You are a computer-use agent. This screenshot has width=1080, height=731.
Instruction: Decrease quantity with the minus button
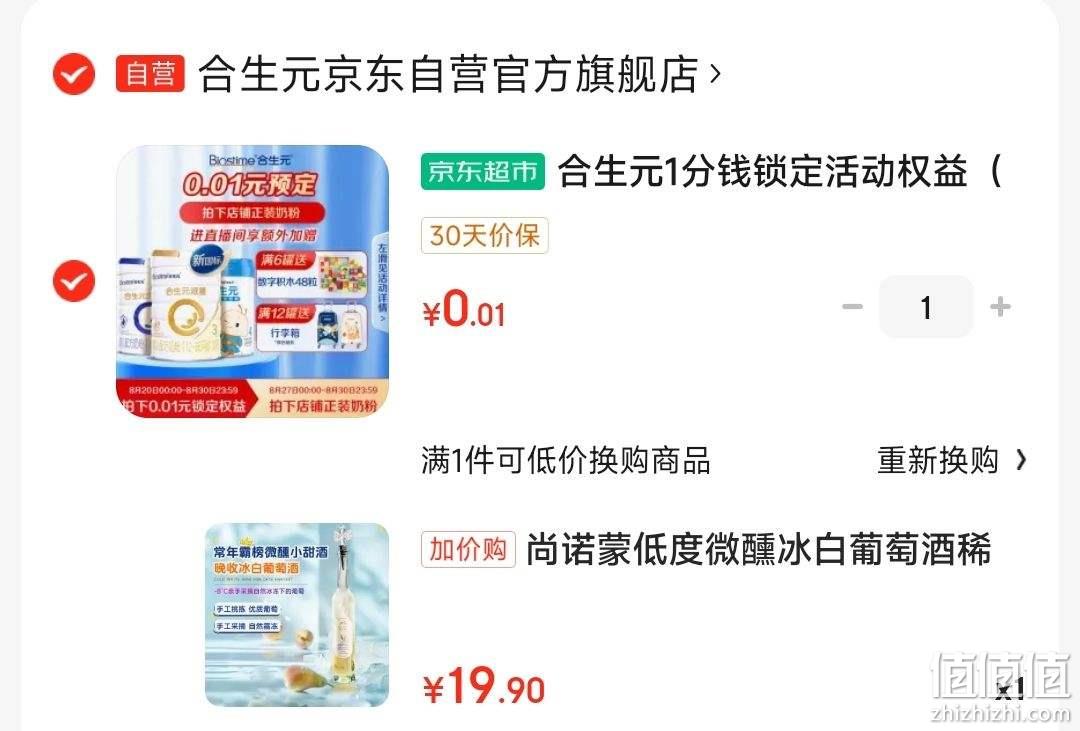(852, 307)
